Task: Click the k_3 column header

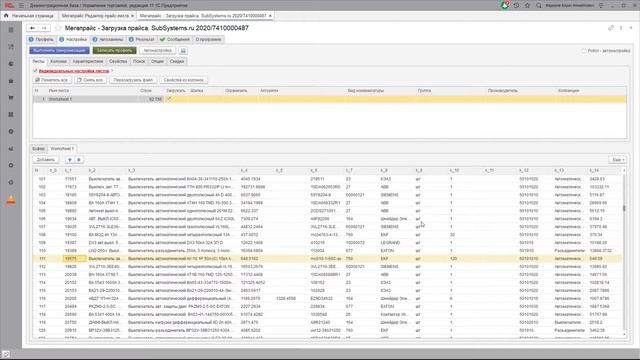Action: 183,171
